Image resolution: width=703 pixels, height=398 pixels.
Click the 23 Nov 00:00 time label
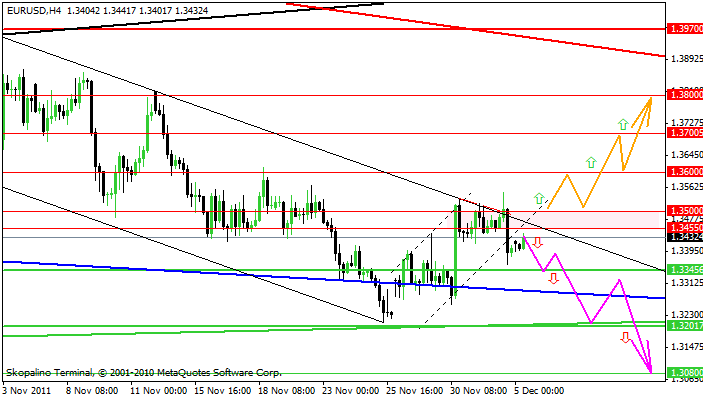[x=351, y=391]
